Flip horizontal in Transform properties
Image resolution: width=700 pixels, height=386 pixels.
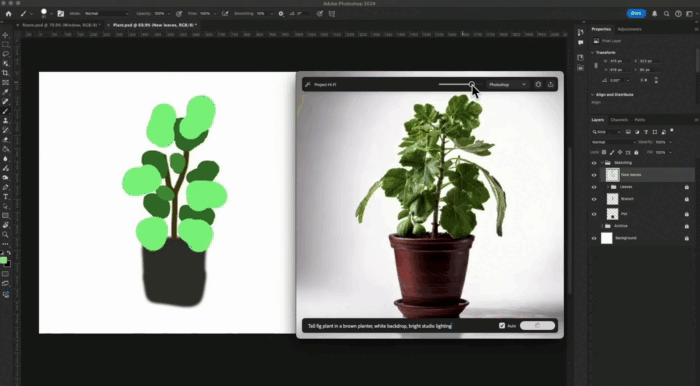(x=644, y=80)
